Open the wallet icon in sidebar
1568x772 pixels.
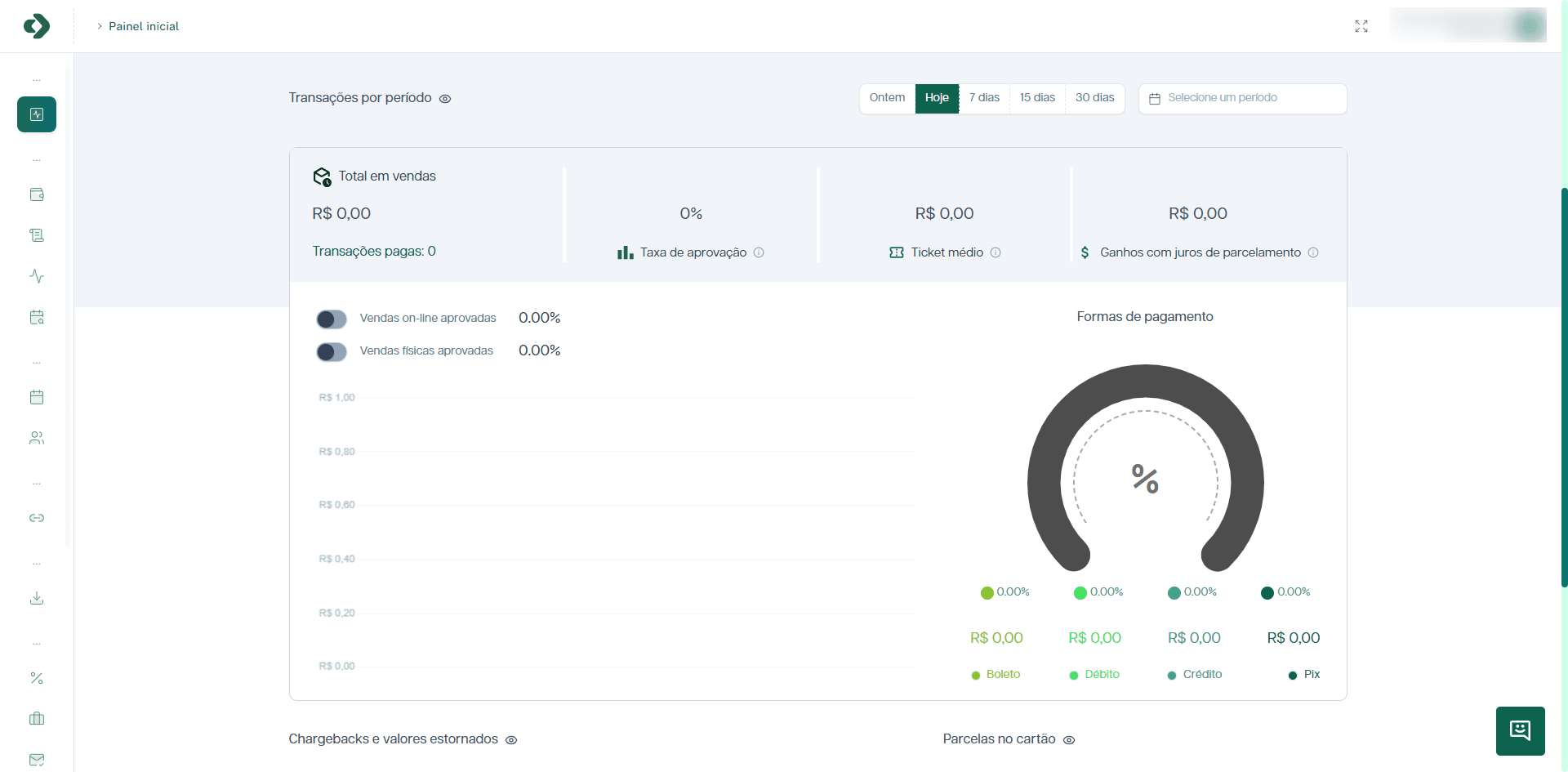point(37,194)
